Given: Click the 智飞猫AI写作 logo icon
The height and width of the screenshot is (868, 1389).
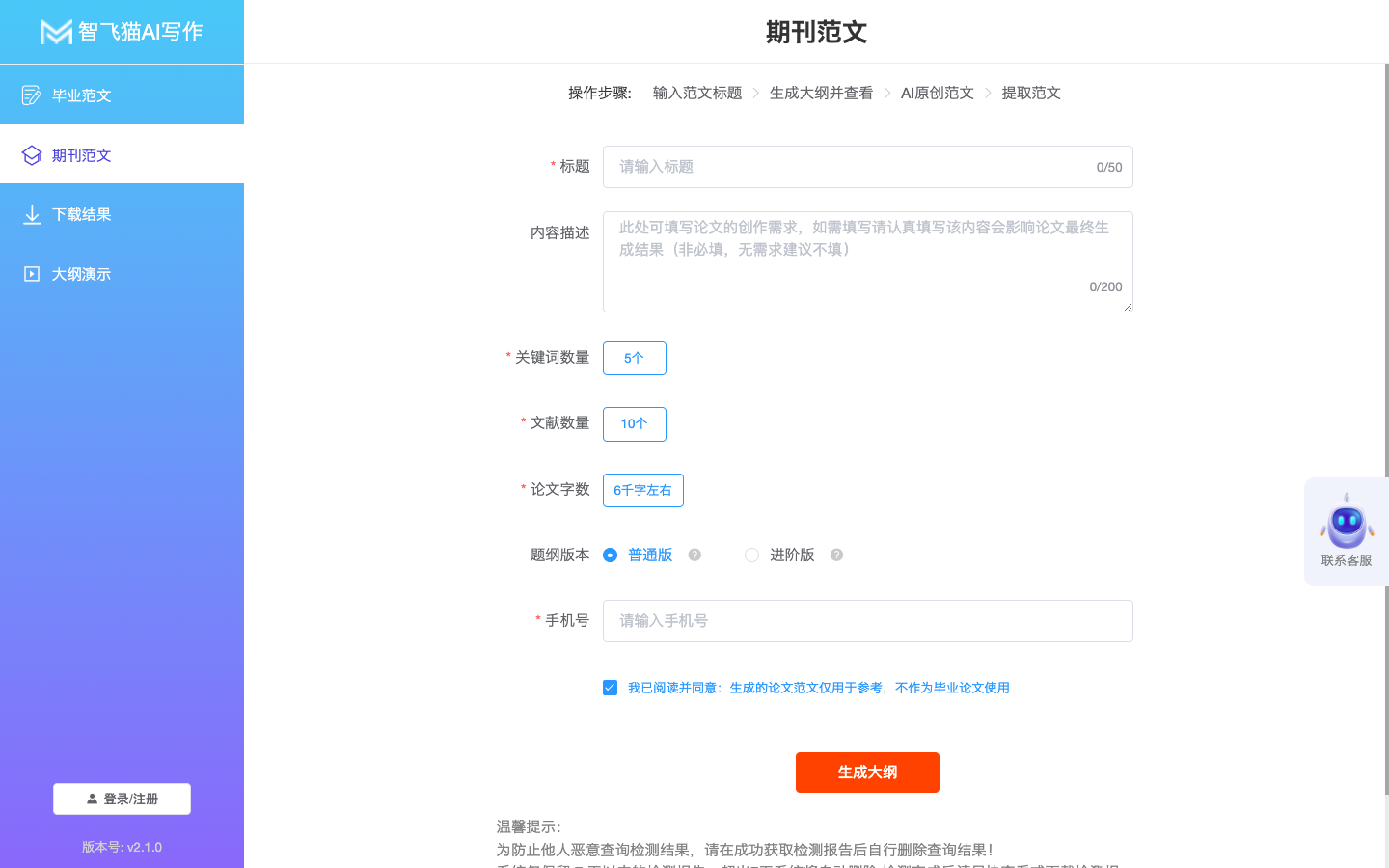Looking at the screenshot, I should click(x=56, y=32).
